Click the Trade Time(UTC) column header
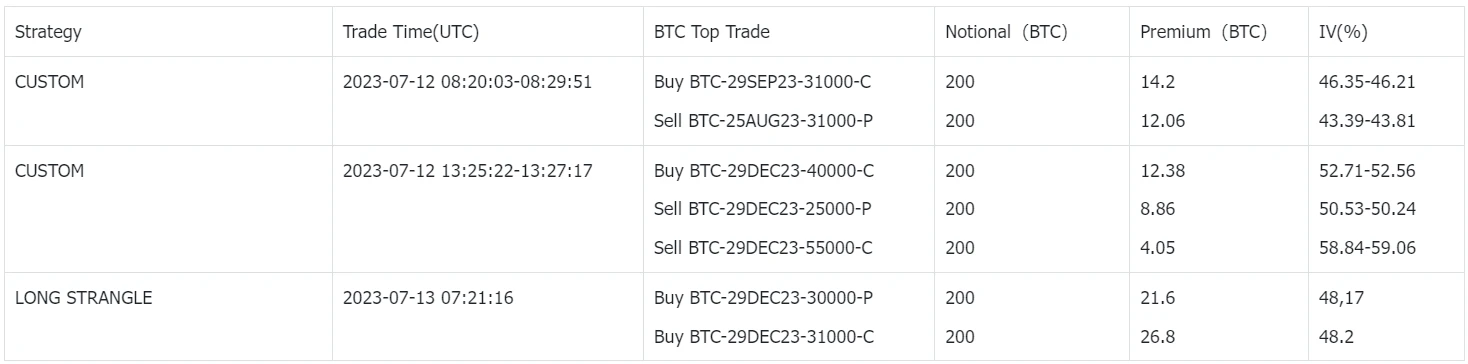Screen dimensions: 1468x364 click(x=411, y=32)
